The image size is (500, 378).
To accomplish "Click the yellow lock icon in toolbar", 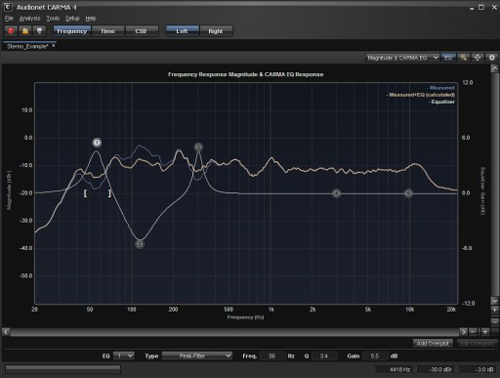I will [x=25, y=31].
